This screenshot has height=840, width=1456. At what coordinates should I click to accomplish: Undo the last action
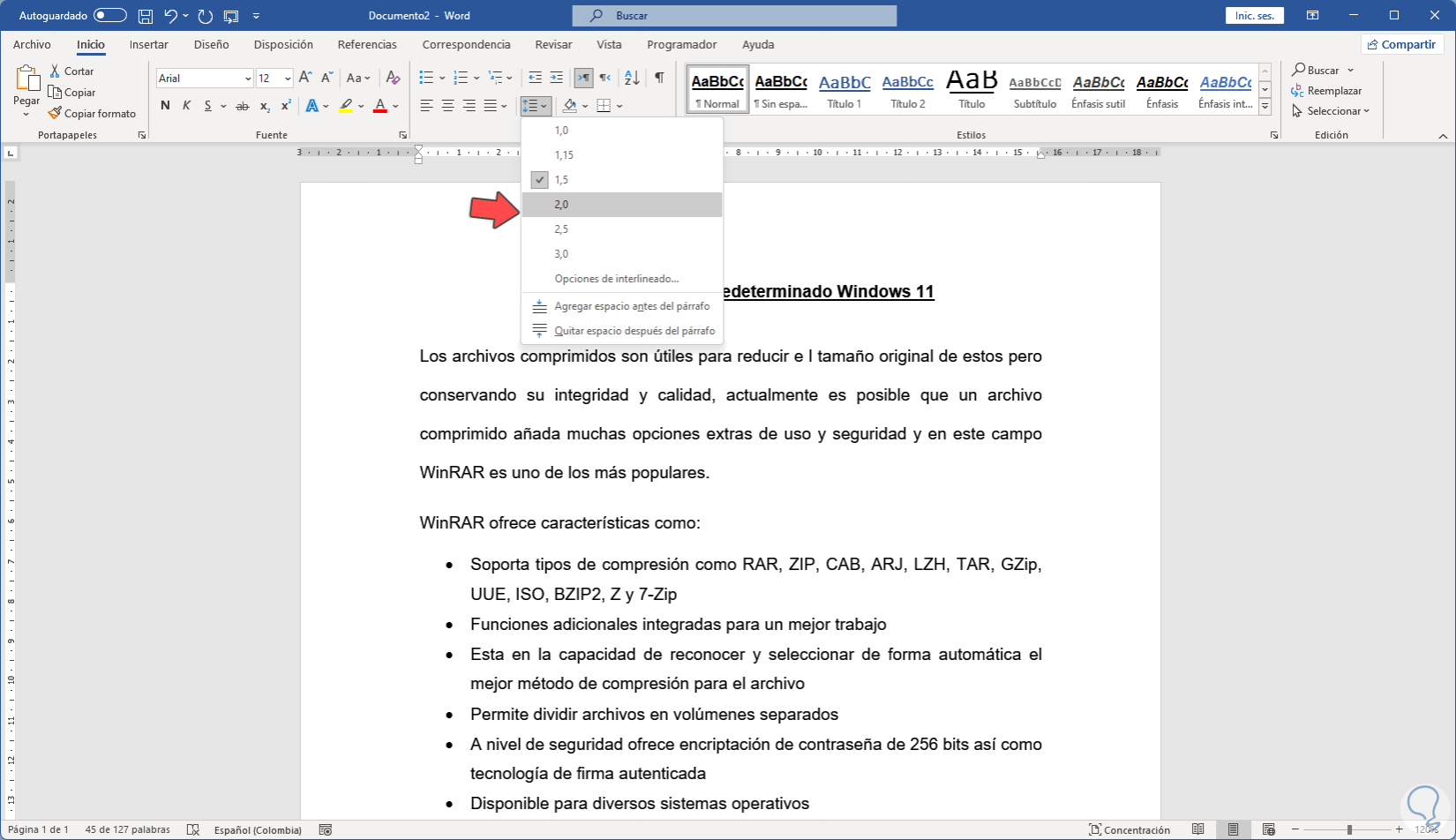coord(171,16)
